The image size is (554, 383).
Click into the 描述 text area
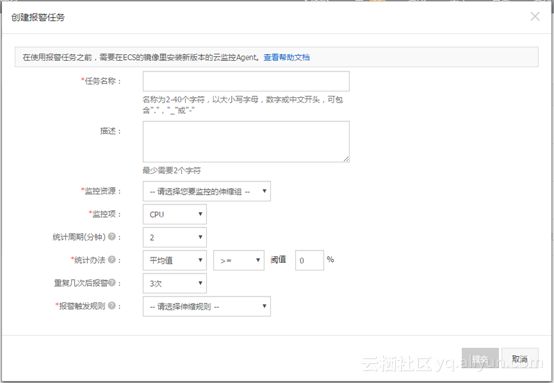(x=246, y=142)
